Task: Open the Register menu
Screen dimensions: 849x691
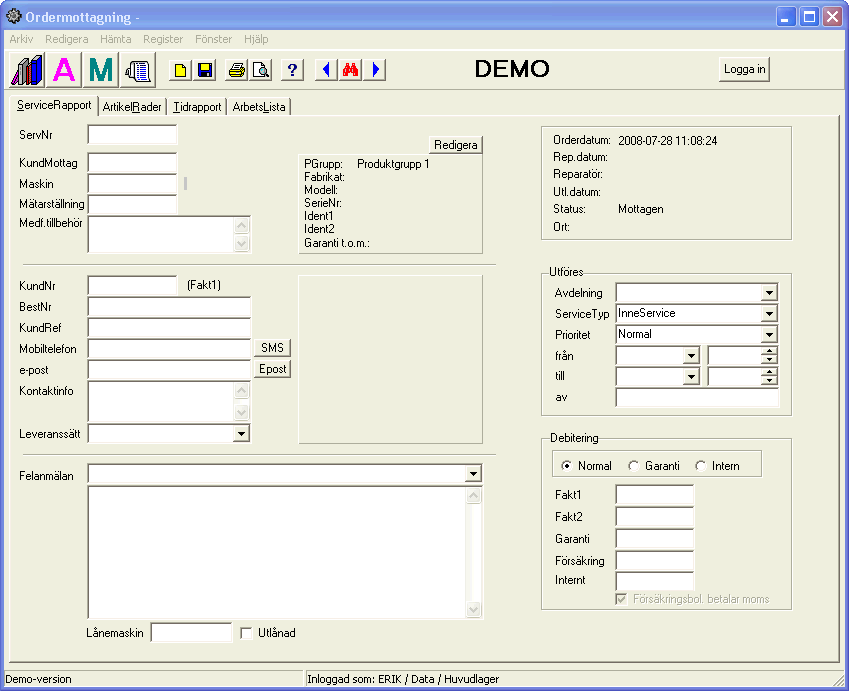Action: pyautogui.click(x=163, y=39)
